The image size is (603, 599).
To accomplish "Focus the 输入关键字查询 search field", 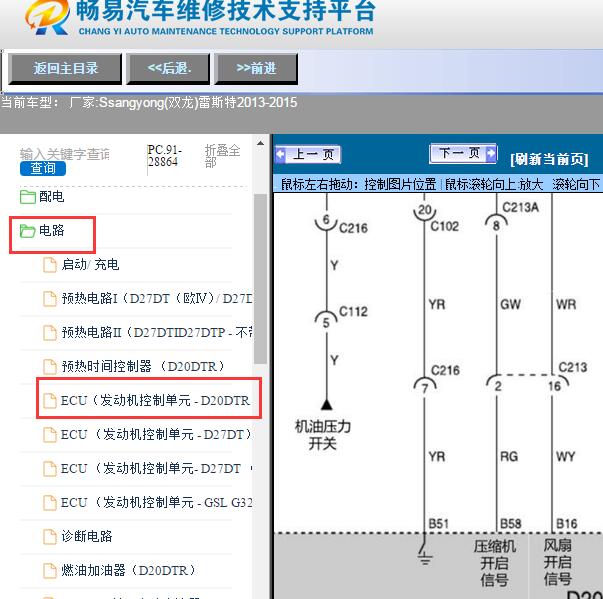I will (x=65, y=154).
